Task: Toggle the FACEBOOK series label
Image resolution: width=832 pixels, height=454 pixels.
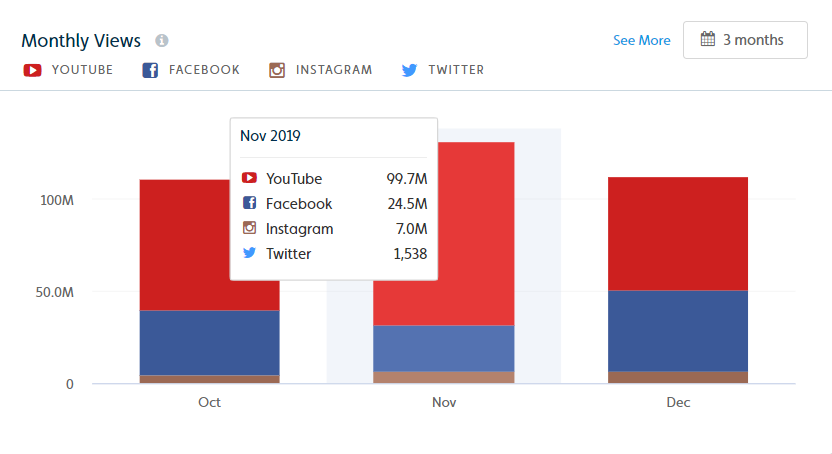Action: 204,70
